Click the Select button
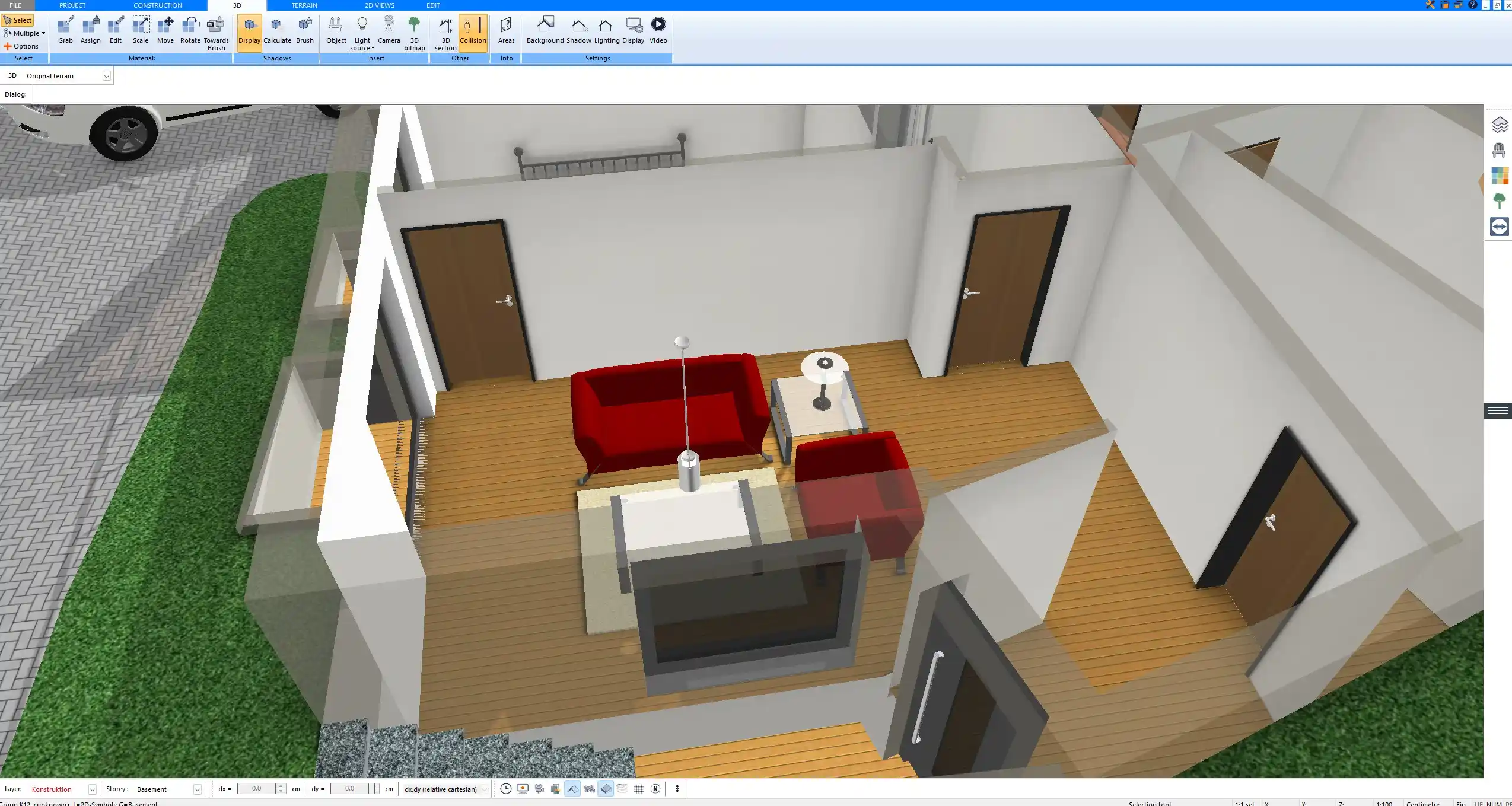The image size is (1512, 806). (x=18, y=20)
